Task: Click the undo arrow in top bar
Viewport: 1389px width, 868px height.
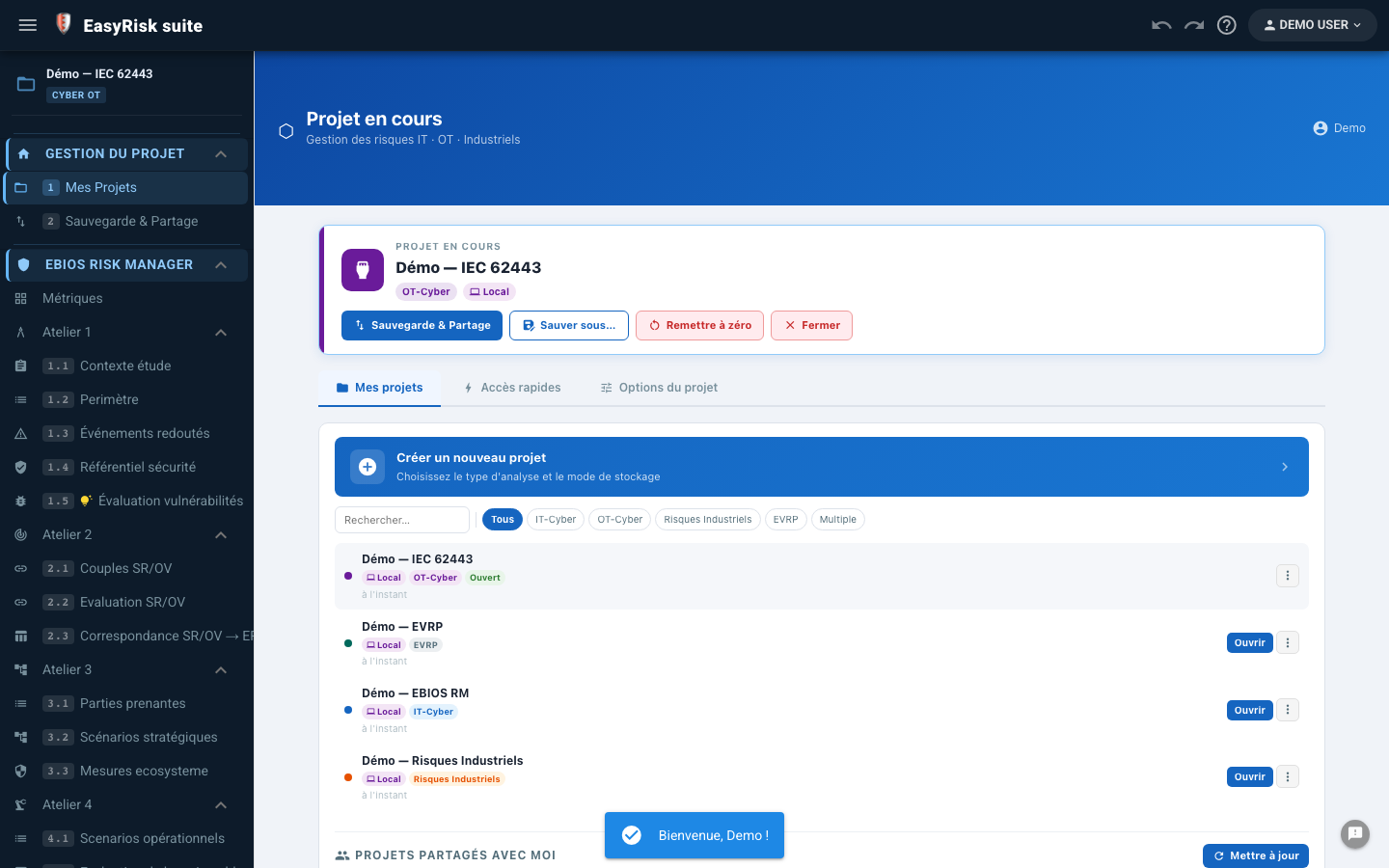Action: pyautogui.click(x=1161, y=25)
